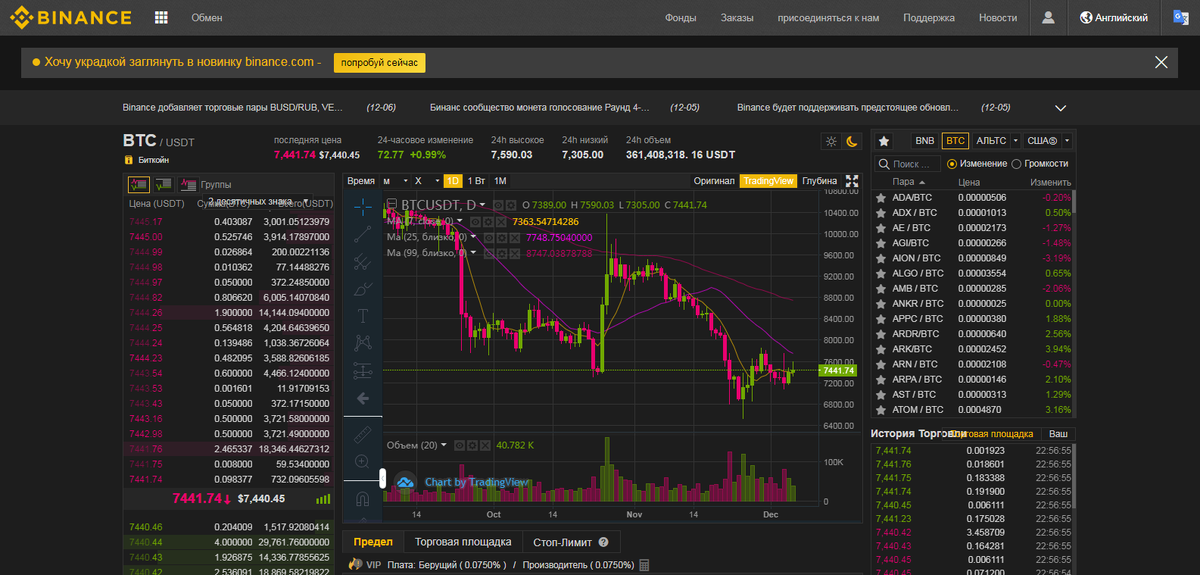Screen dimensions: 1200x575
Task: Toggle chart fullscreen mode
Action: [x=852, y=181]
